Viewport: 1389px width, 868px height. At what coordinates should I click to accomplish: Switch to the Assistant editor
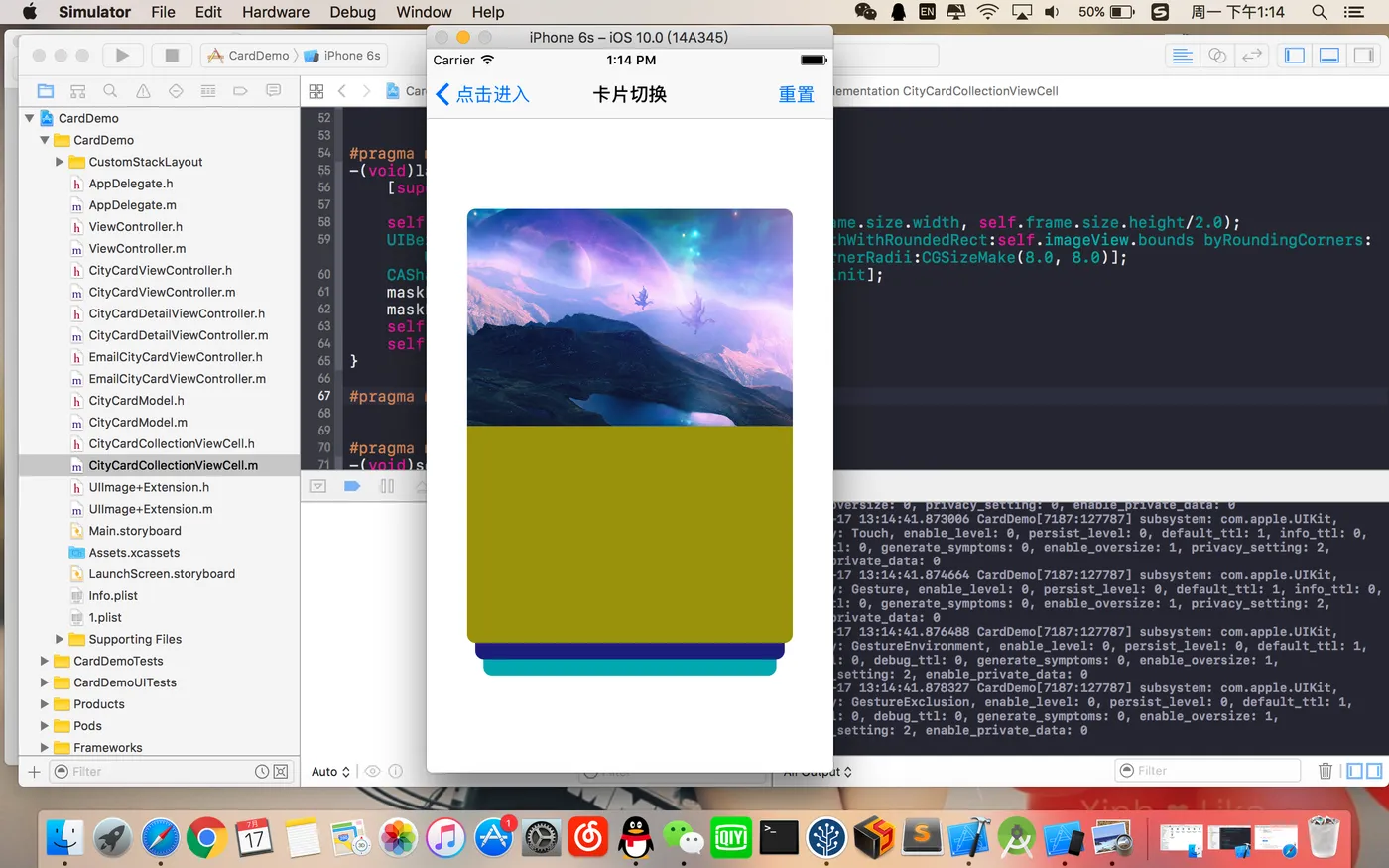[1217, 56]
